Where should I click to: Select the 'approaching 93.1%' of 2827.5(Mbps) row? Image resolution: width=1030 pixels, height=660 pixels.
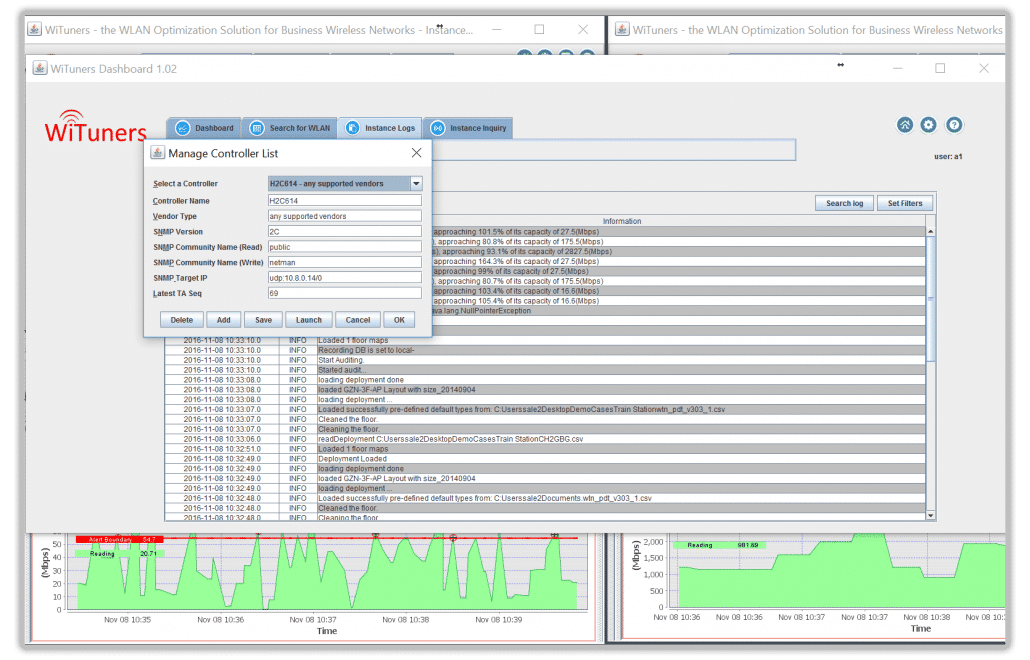tap(679, 252)
